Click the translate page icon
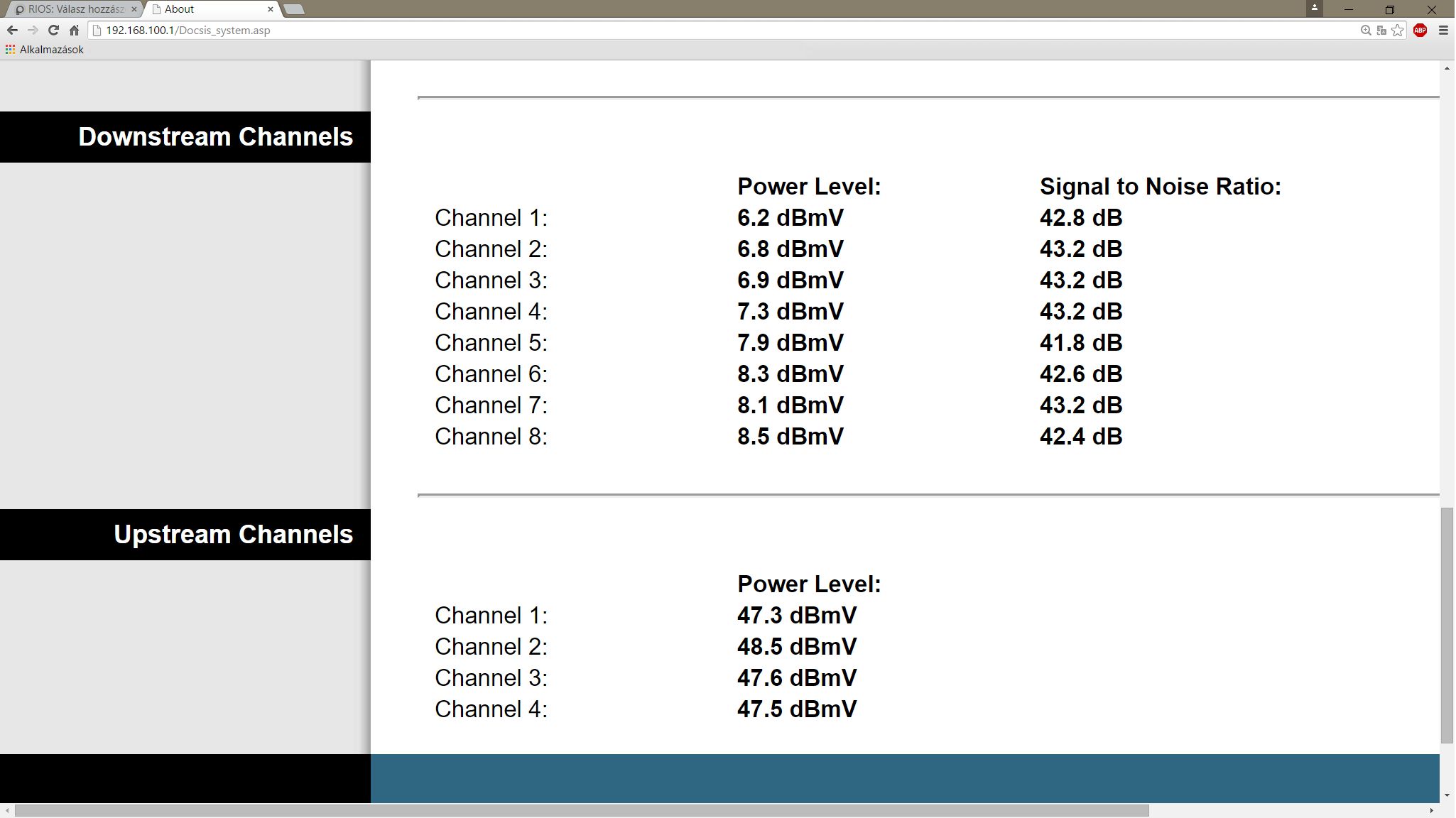Image resolution: width=1456 pixels, height=818 pixels. click(x=1381, y=30)
